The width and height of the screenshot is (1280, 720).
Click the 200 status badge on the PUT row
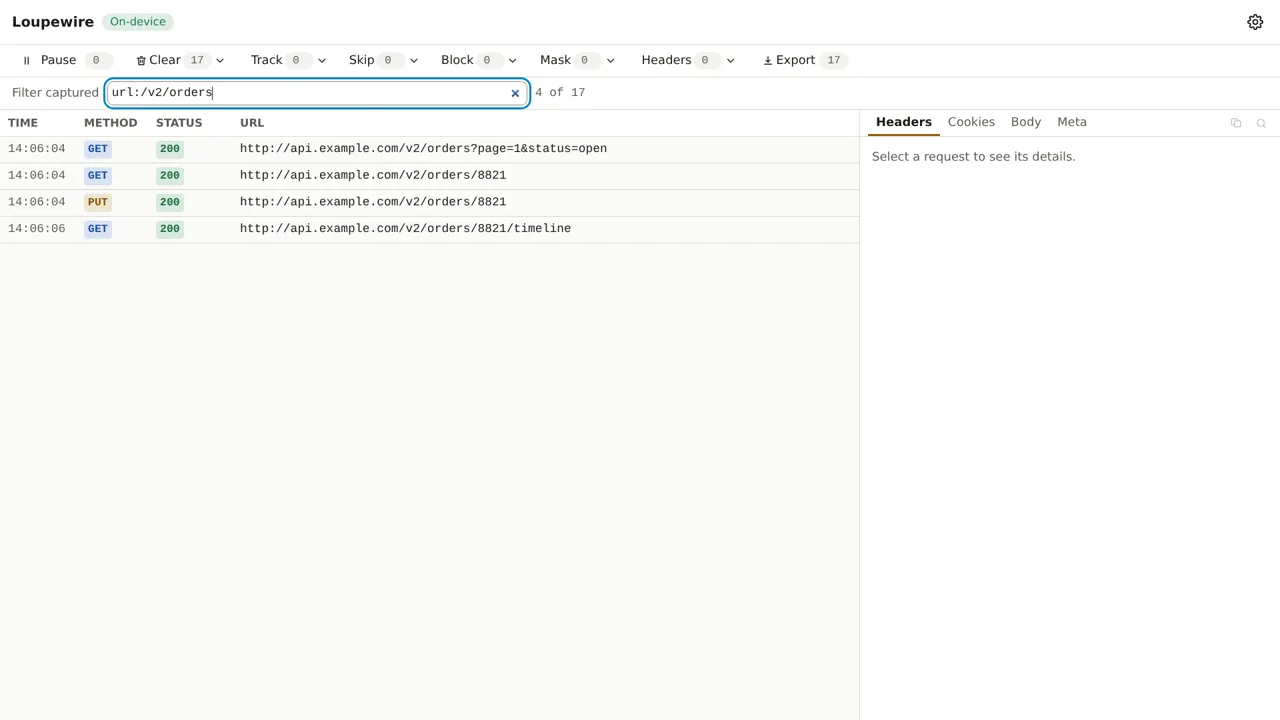coord(170,202)
